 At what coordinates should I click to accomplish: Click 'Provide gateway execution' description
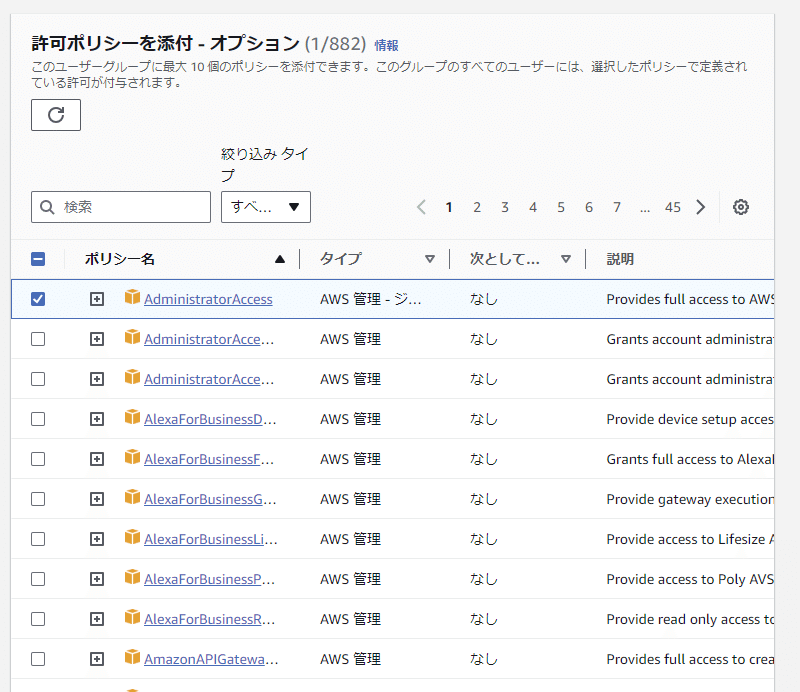click(x=690, y=499)
